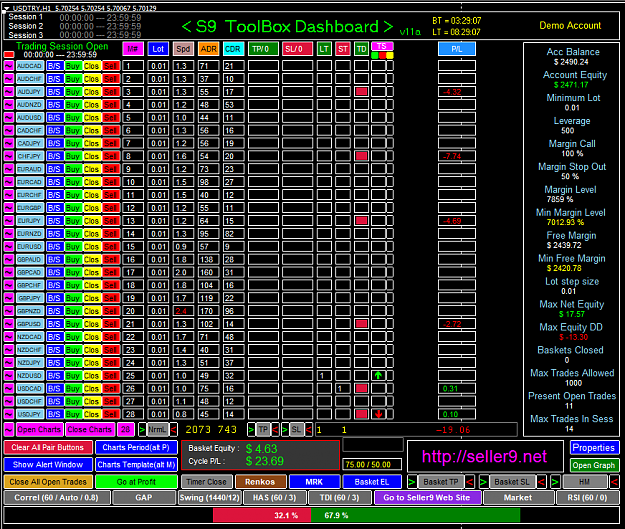Click the red TD indicator for USDCAD
Viewport: 625px width, 529px height.
pos(362,388)
